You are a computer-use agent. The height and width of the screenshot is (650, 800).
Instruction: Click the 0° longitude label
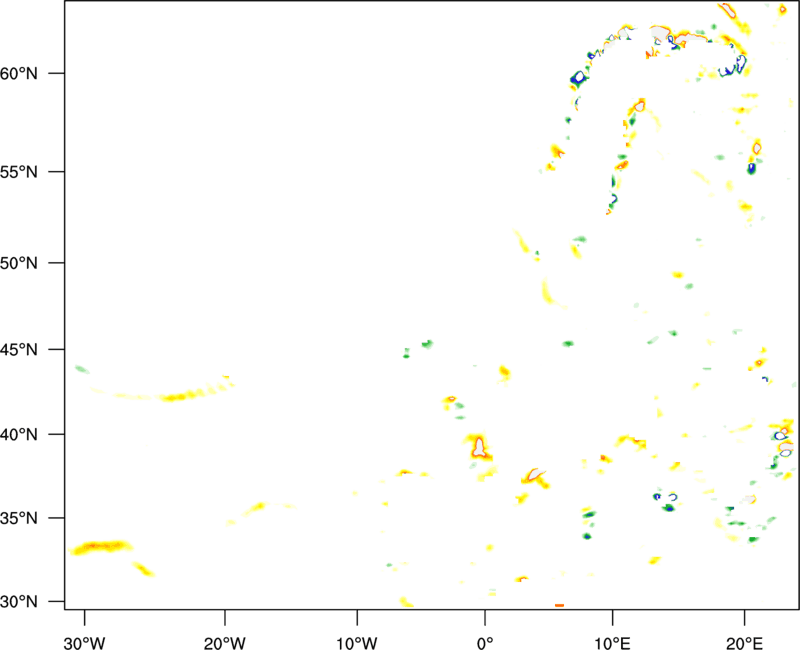point(485,643)
